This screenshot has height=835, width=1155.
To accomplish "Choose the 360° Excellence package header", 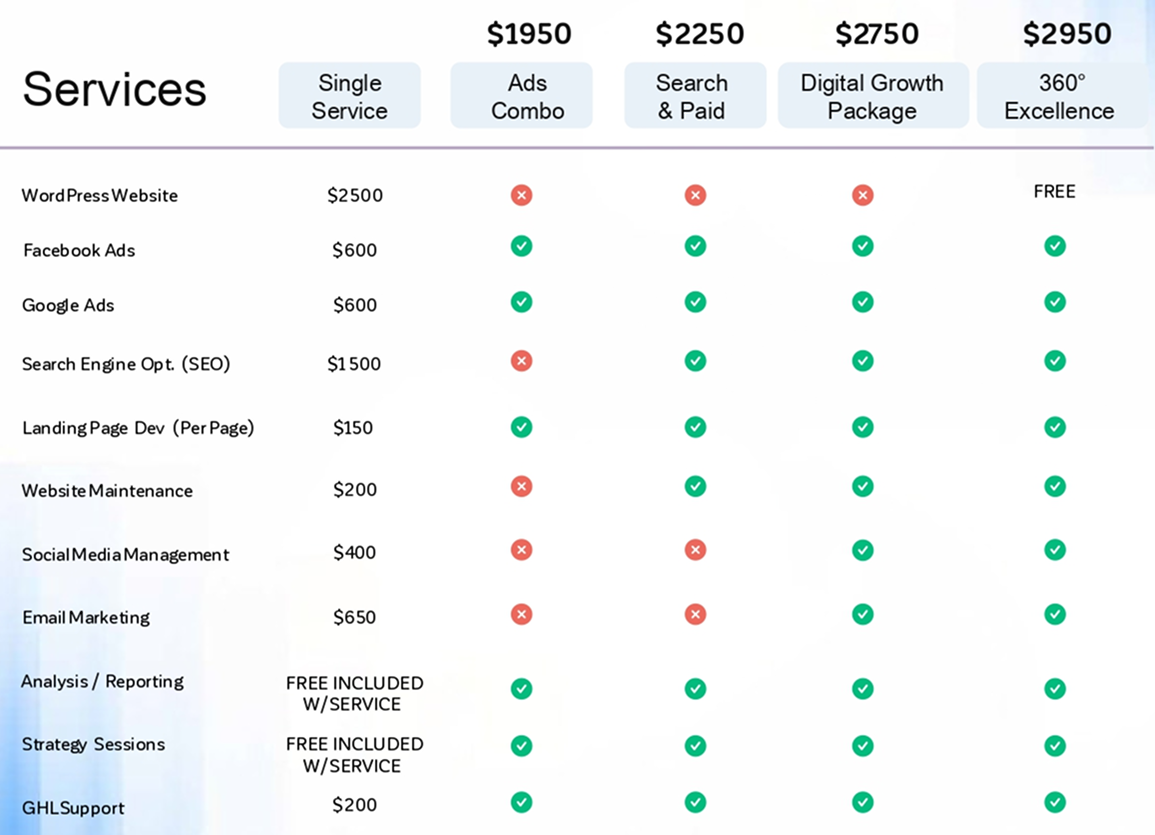I will pyautogui.click(x=1061, y=96).
